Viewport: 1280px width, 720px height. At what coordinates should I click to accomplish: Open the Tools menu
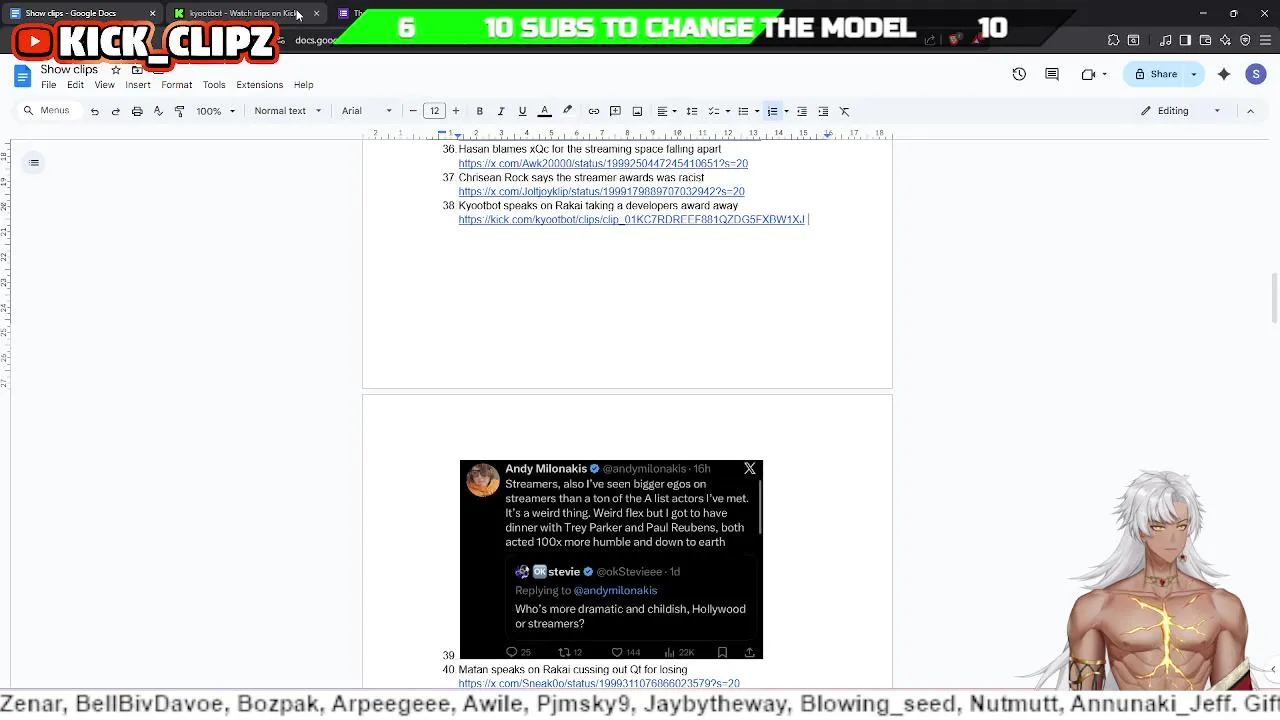click(x=214, y=85)
